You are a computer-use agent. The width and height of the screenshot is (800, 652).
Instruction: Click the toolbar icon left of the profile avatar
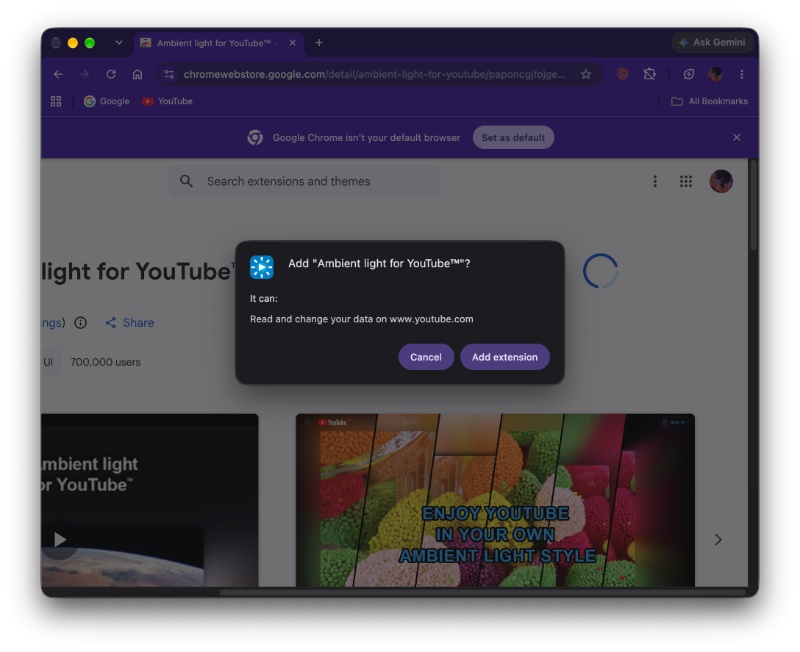point(689,74)
